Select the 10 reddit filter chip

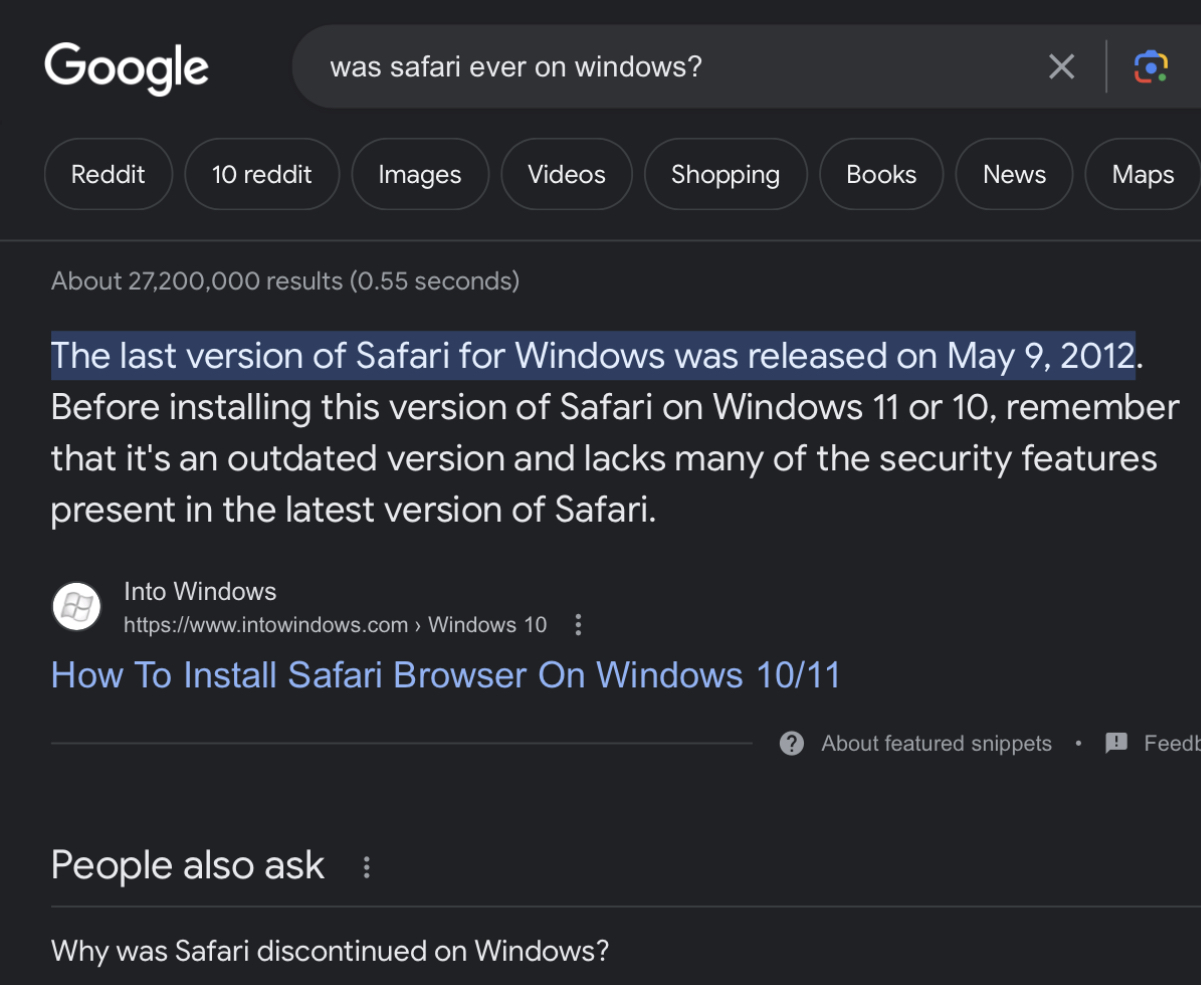point(262,174)
